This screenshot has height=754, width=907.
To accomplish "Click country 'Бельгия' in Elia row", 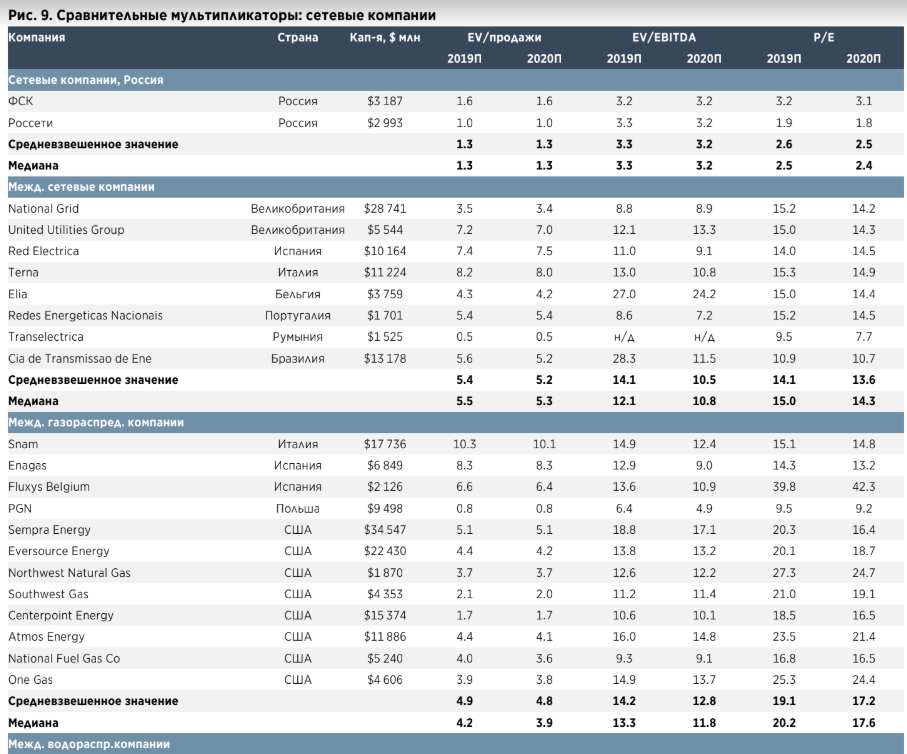I will click(297, 294).
